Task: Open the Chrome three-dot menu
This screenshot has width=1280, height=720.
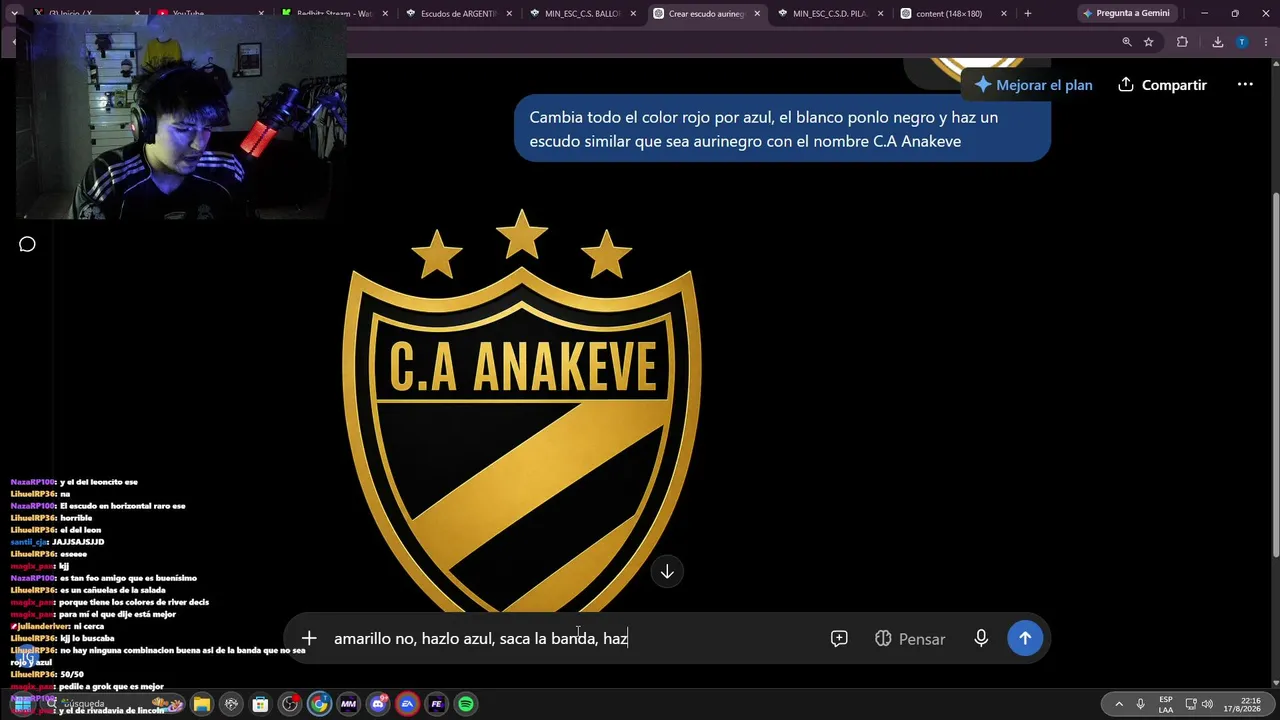Action: (x=1265, y=42)
